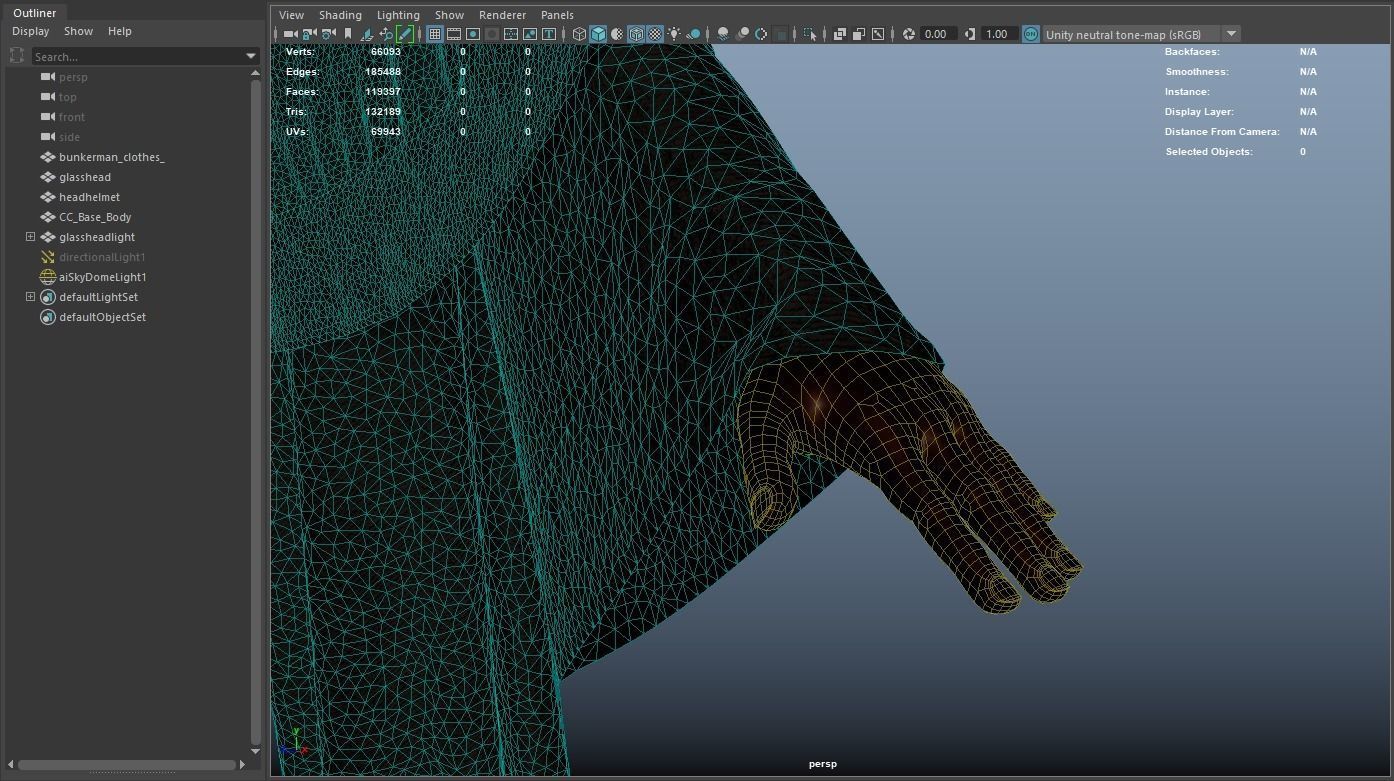This screenshot has height=781, width=1394.
Task: Open the Outliner Help menu
Action: pyautogui.click(x=119, y=31)
